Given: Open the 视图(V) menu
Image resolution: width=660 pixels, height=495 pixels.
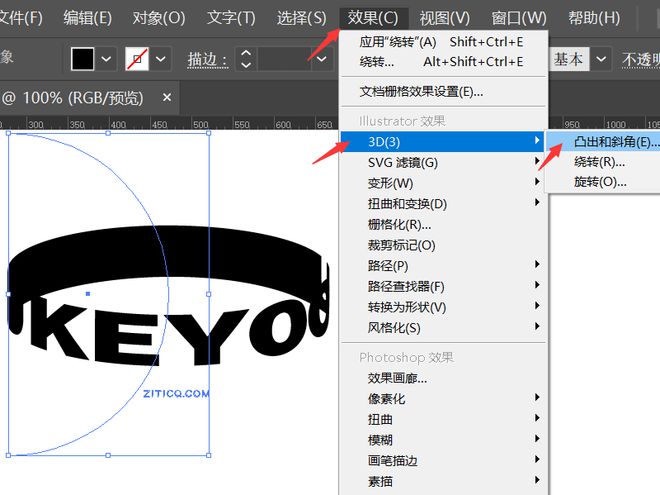Looking at the screenshot, I should tap(444, 18).
